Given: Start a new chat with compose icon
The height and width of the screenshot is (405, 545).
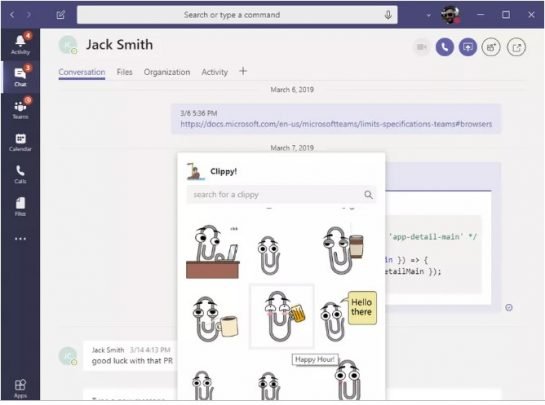Looking at the screenshot, I should (61, 15).
